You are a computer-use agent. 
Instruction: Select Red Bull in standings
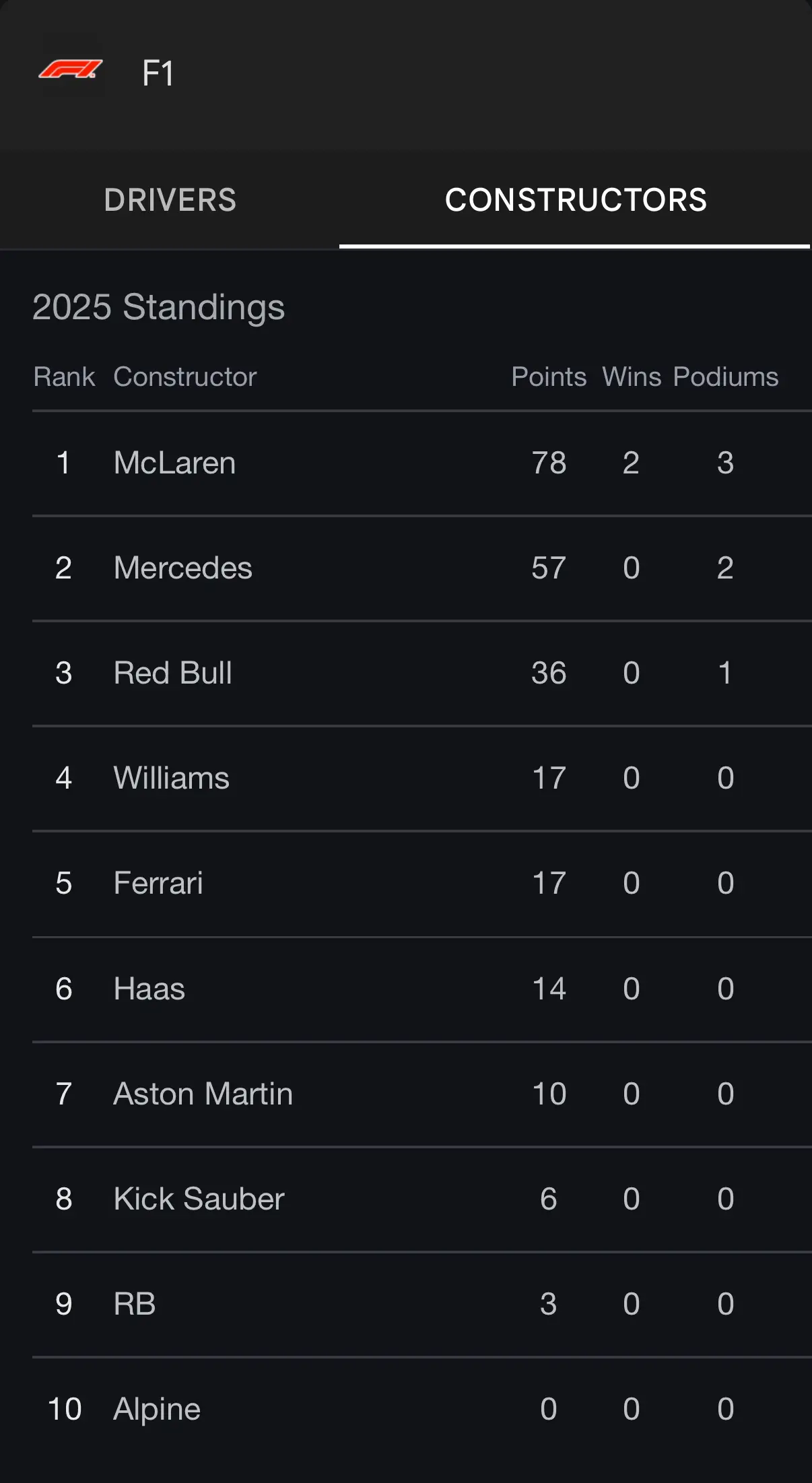pyautogui.click(x=422, y=673)
